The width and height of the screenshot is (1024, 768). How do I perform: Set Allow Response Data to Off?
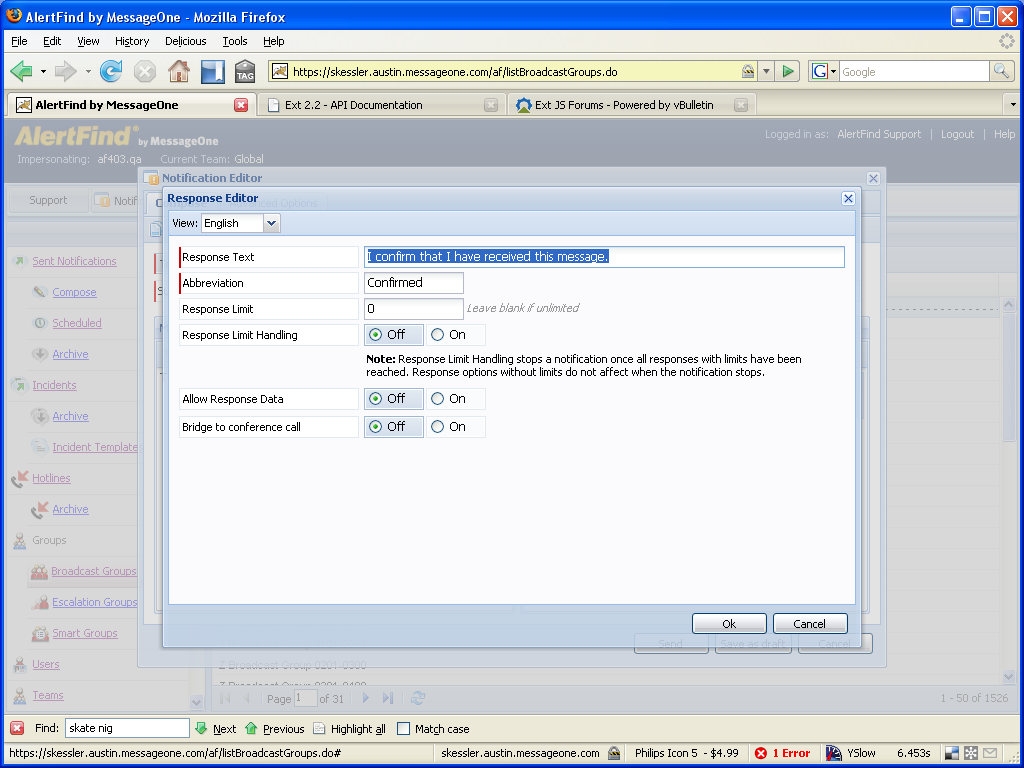point(376,398)
